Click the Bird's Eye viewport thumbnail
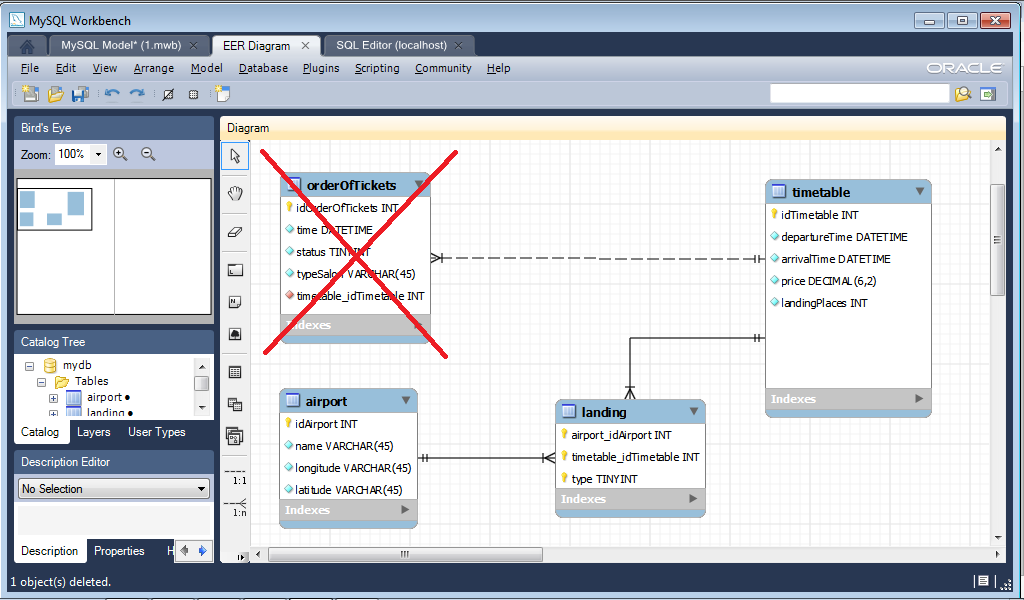Image resolution: width=1024 pixels, height=600 pixels. 55,209
